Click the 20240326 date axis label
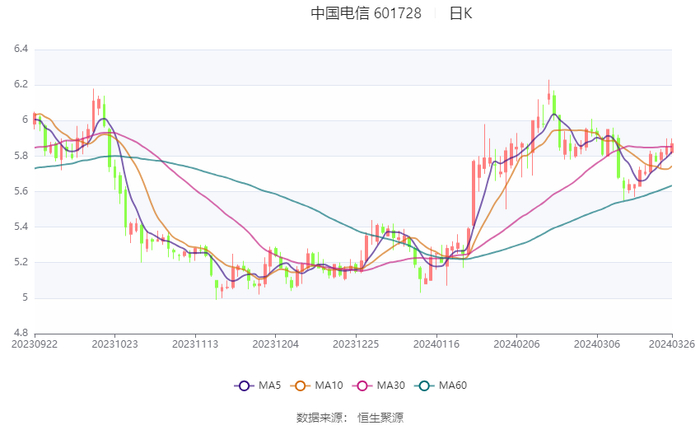 [x=672, y=344]
